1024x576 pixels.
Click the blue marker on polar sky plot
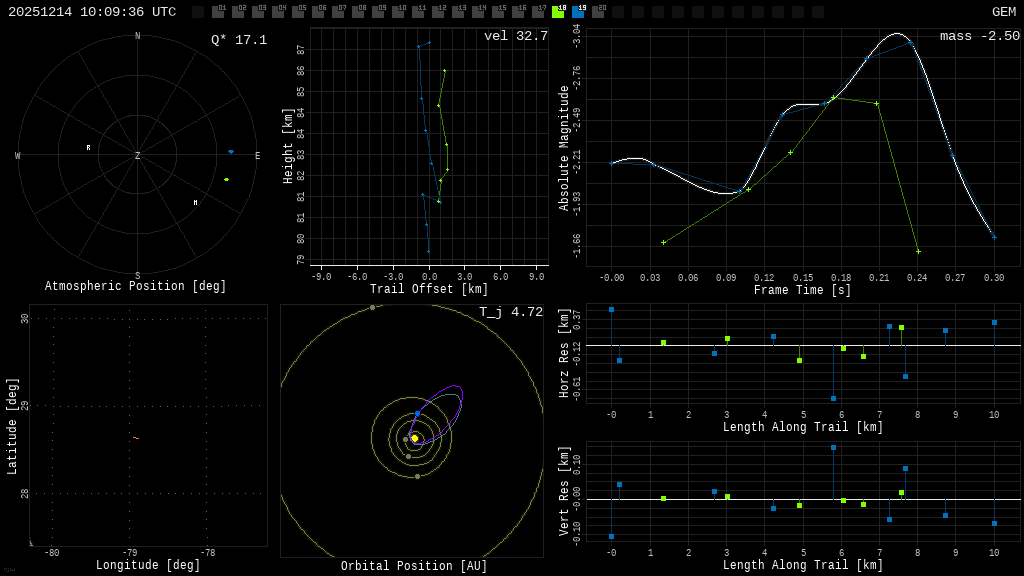click(231, 152)
